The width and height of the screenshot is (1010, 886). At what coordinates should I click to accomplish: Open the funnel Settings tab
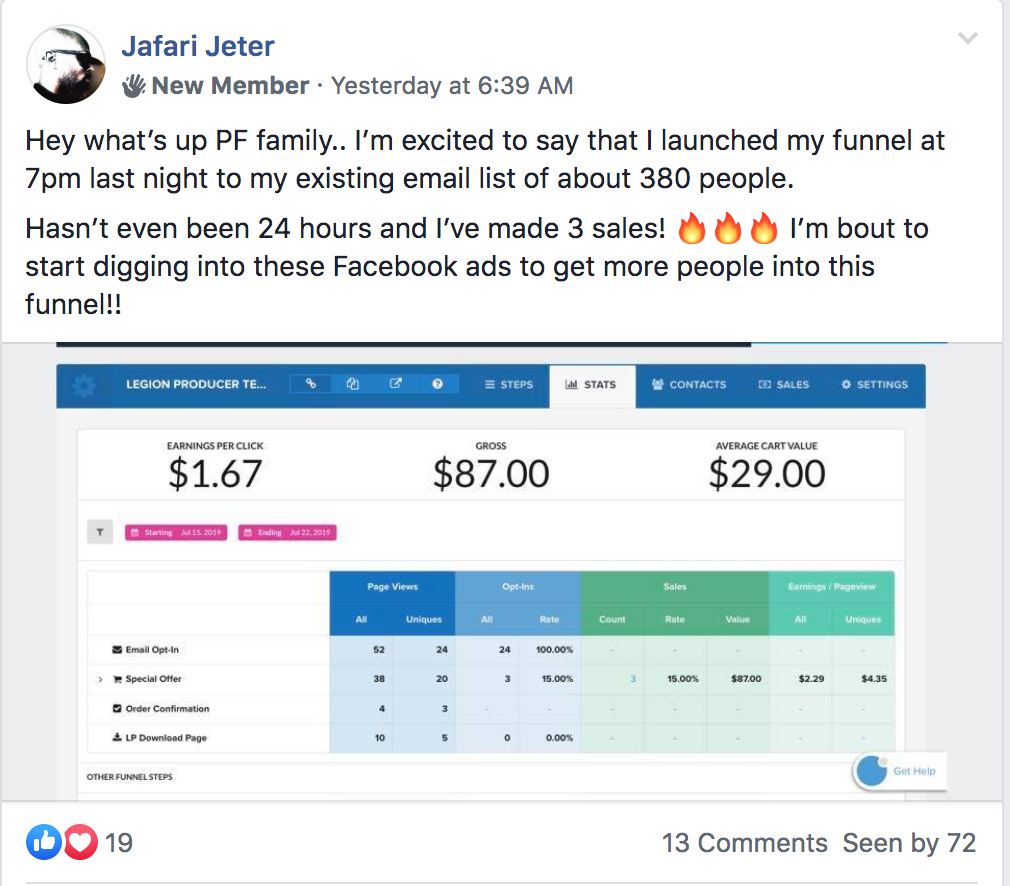pos(874,384)
